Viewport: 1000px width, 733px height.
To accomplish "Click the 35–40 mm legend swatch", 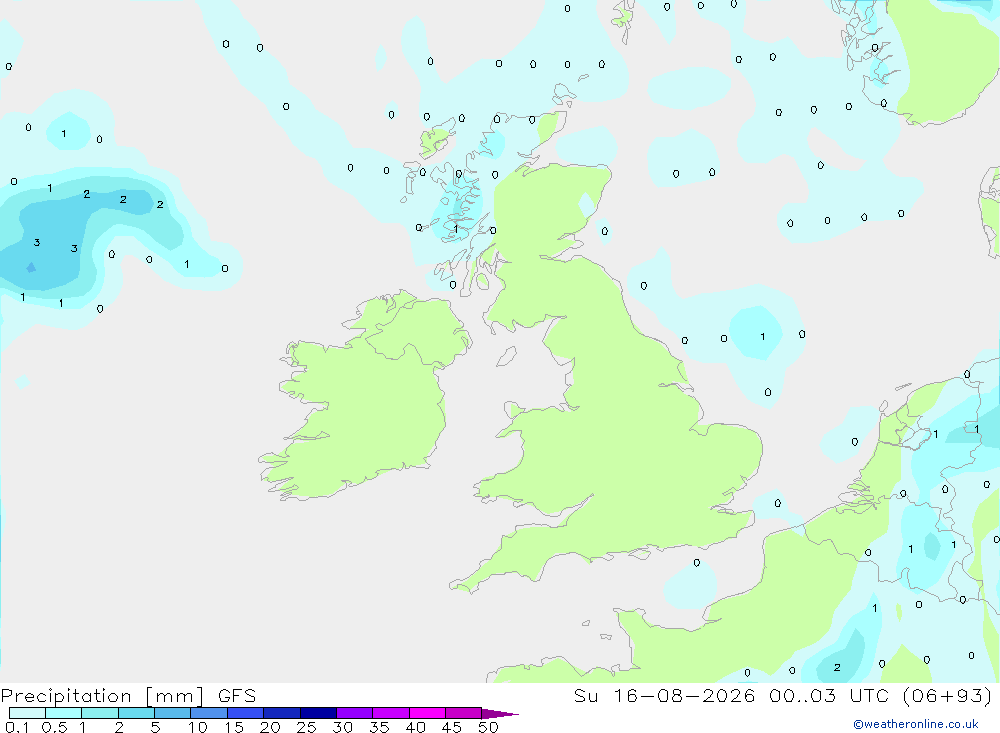I will click(x=391, y=713).
